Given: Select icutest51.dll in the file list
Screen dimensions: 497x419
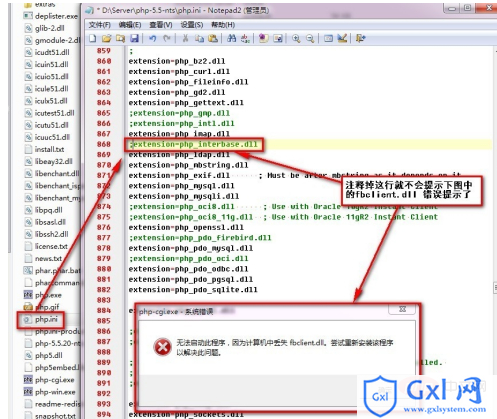Looking at the screenshot, I should click(x=54, y=113).
